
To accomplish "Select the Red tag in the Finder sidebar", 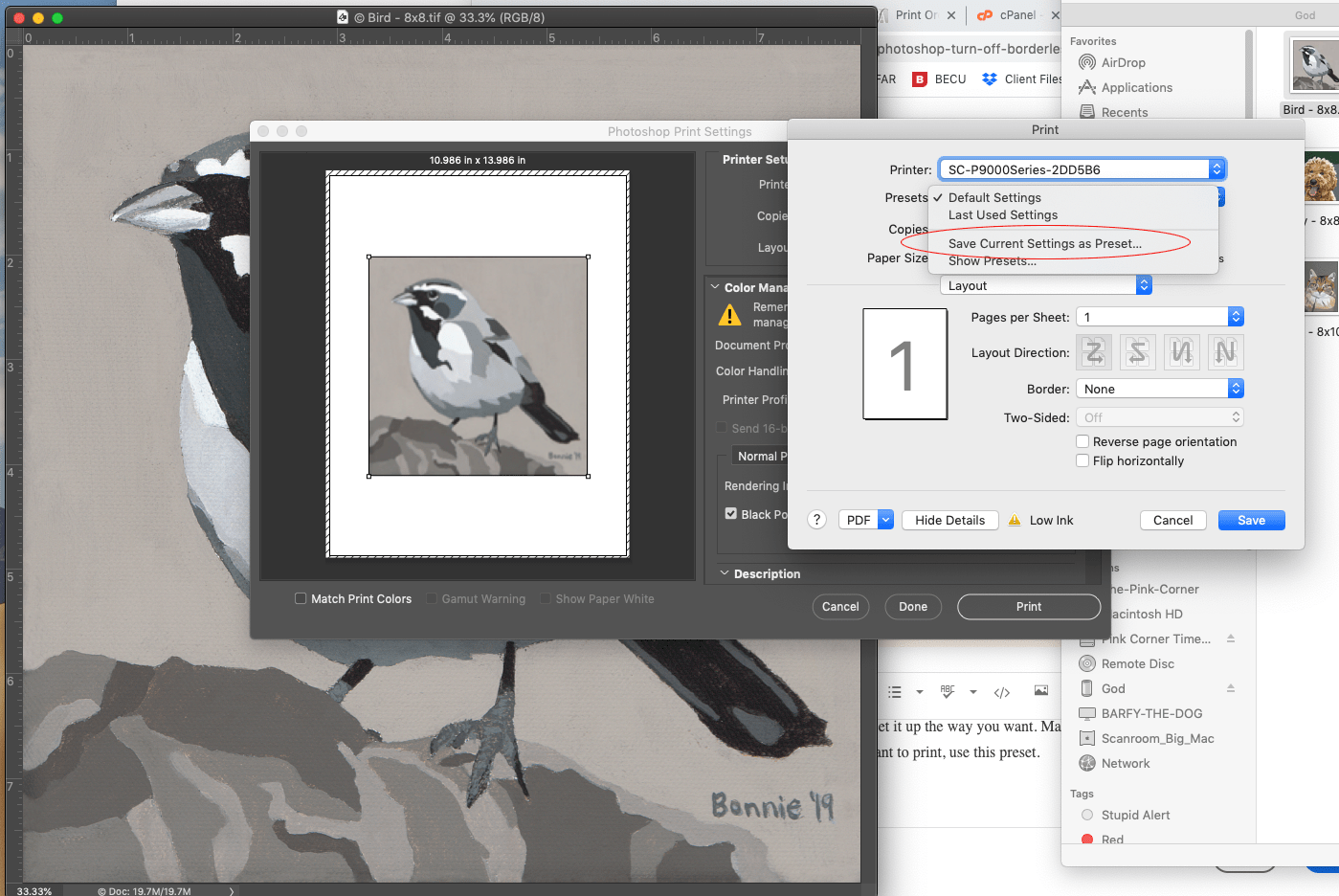I will click(x=1110, y=840).
